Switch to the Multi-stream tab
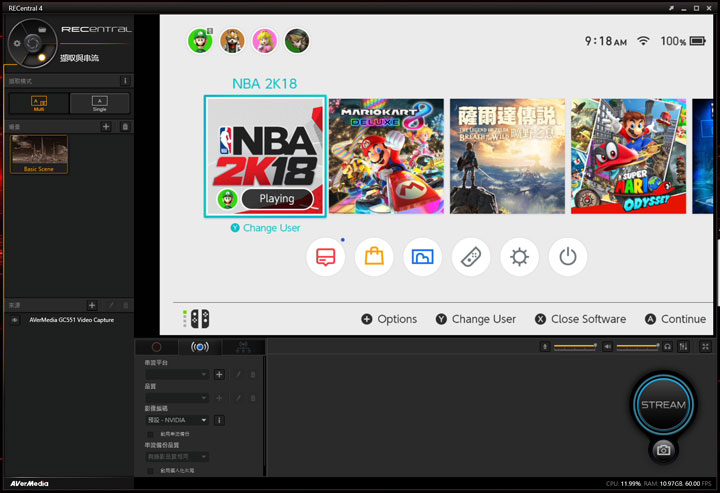 (x=243, y=347)
